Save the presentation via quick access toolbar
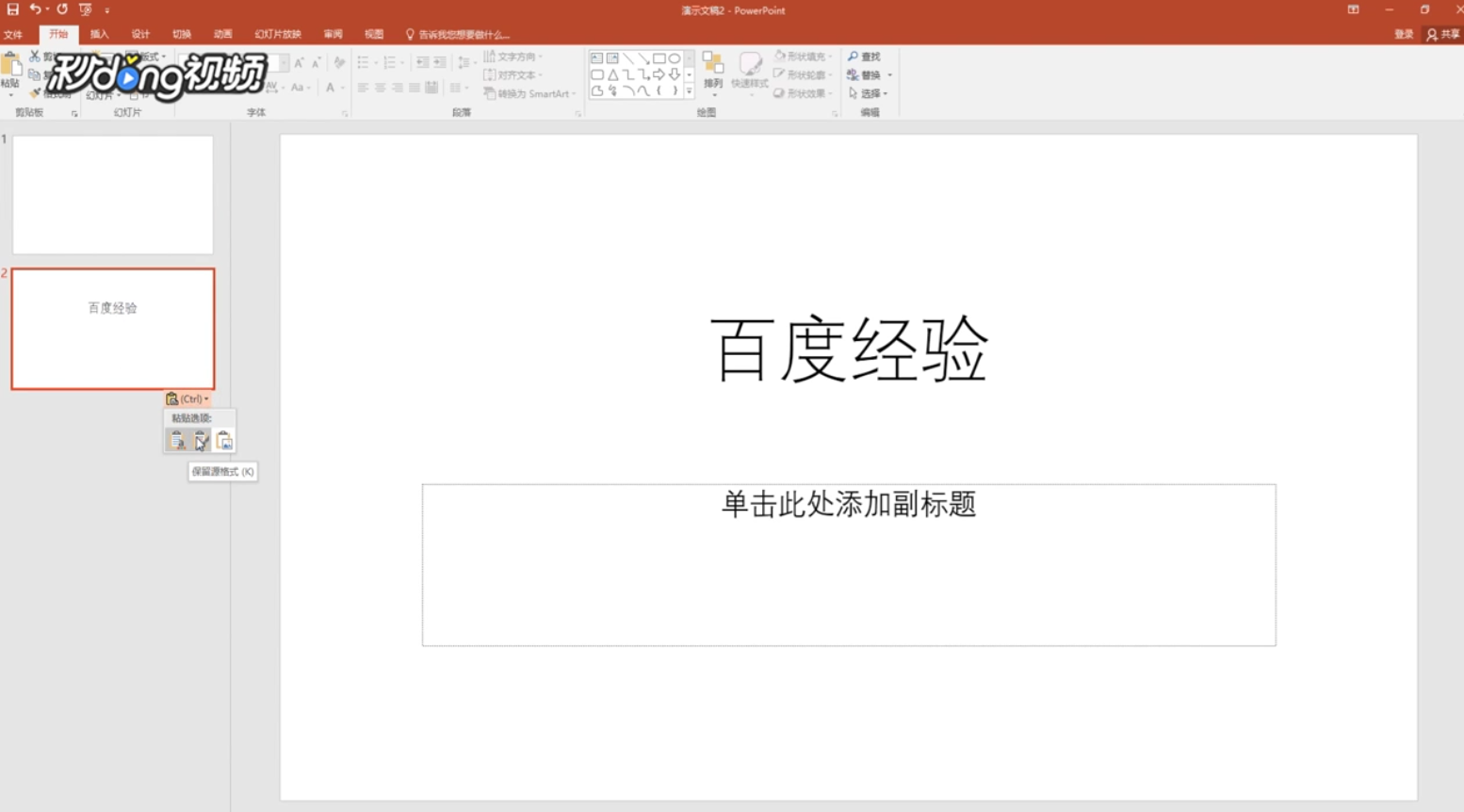 tap(12, 9)
